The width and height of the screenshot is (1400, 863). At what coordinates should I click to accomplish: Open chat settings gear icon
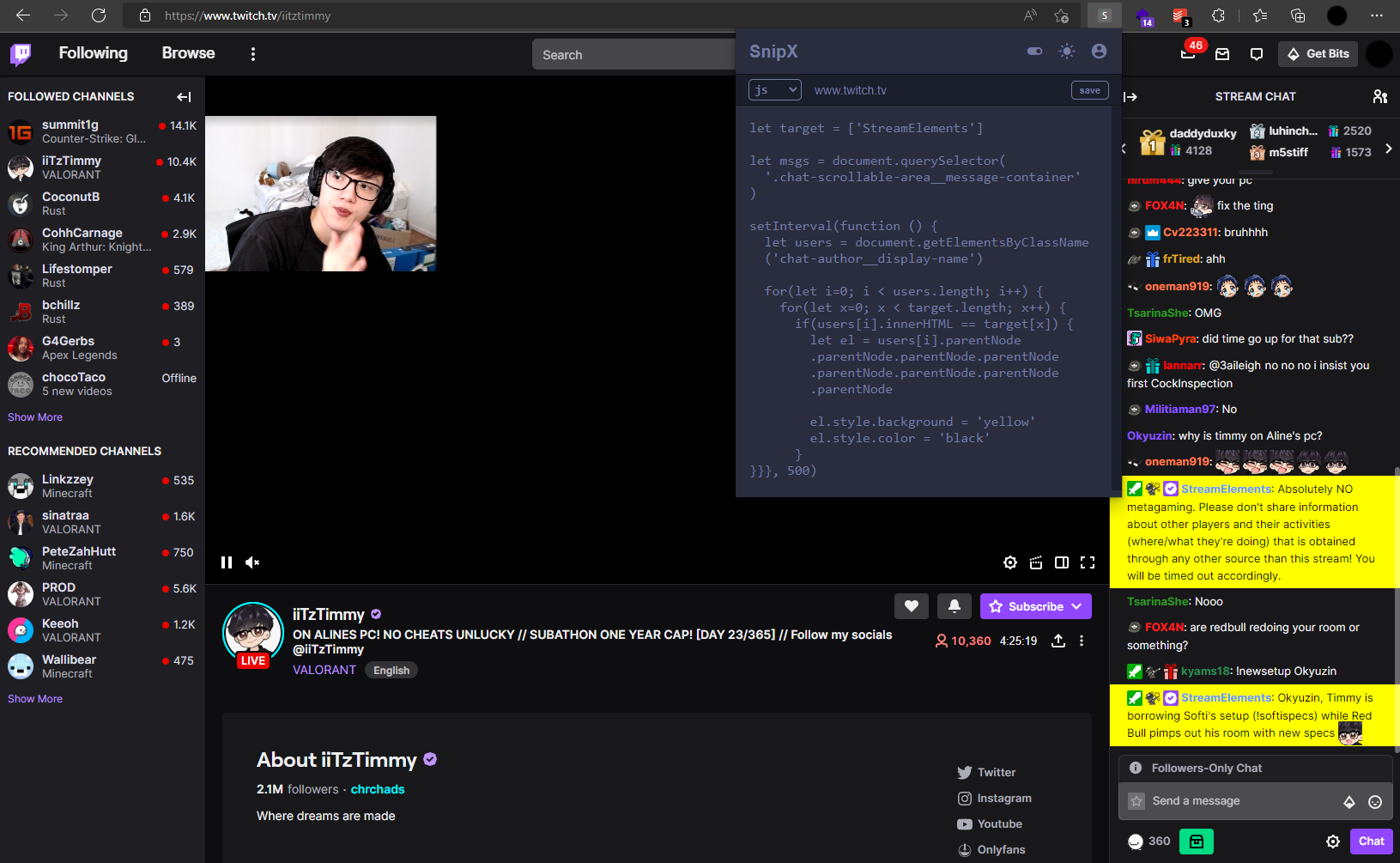[1333, 842]
